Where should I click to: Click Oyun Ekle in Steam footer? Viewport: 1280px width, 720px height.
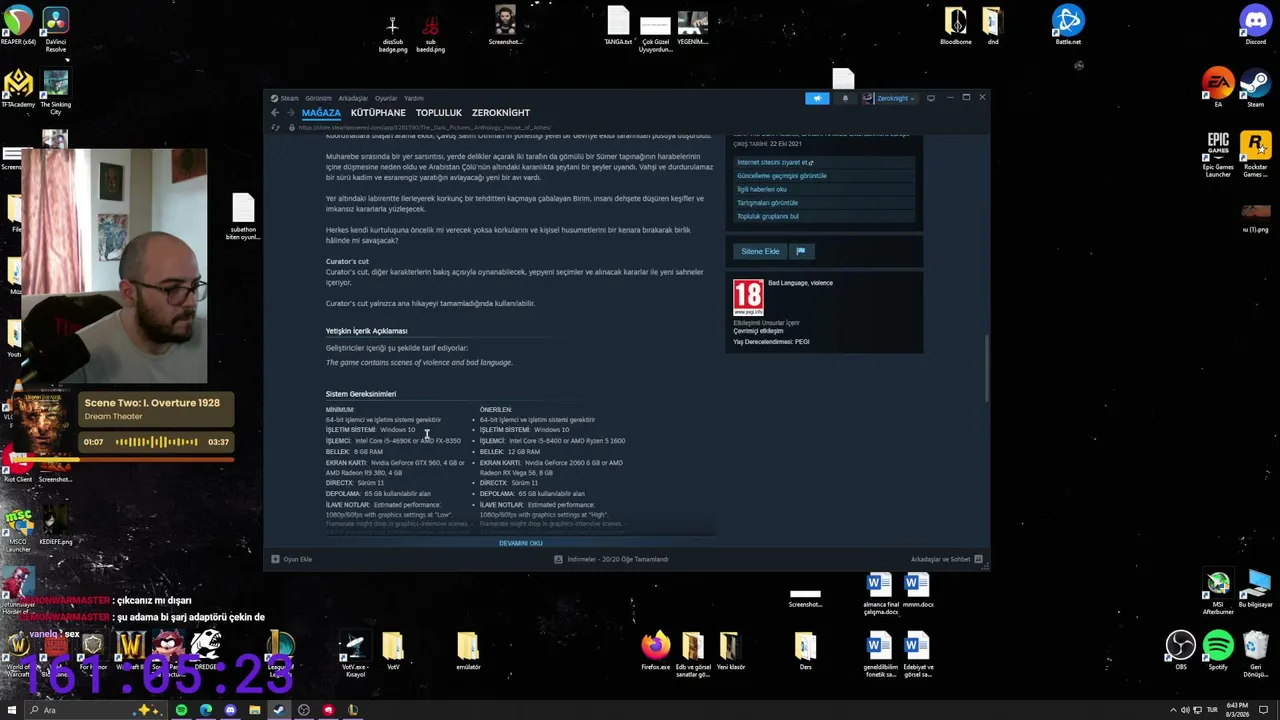click(292, 559)
